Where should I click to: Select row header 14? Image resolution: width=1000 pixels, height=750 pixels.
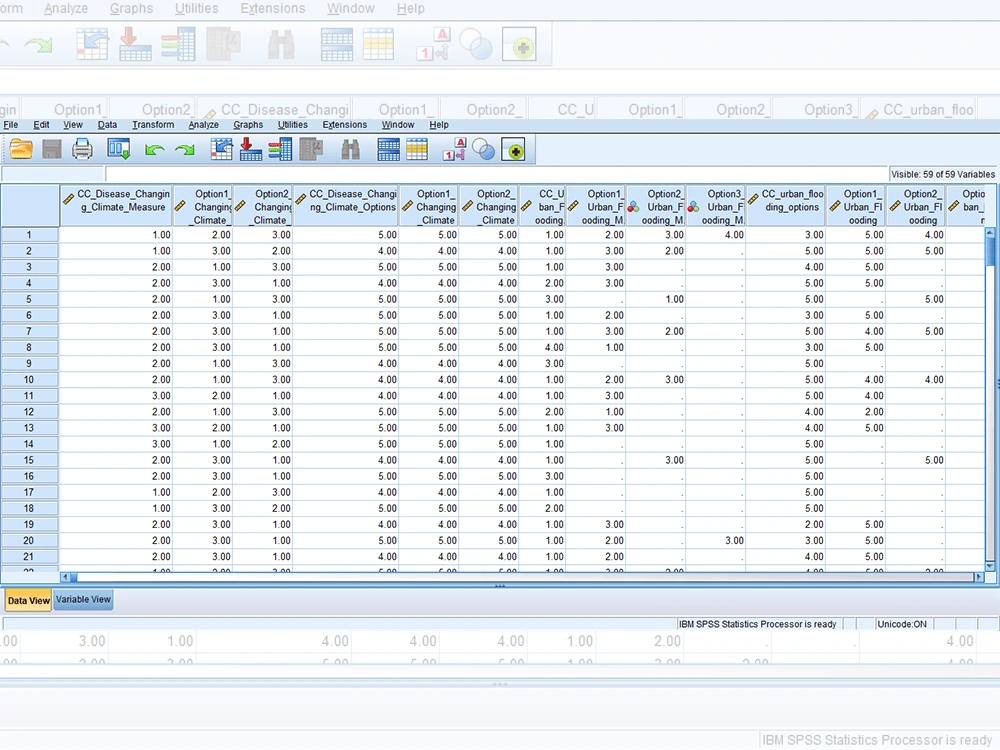pyautogui.click(x=29, y=444)
